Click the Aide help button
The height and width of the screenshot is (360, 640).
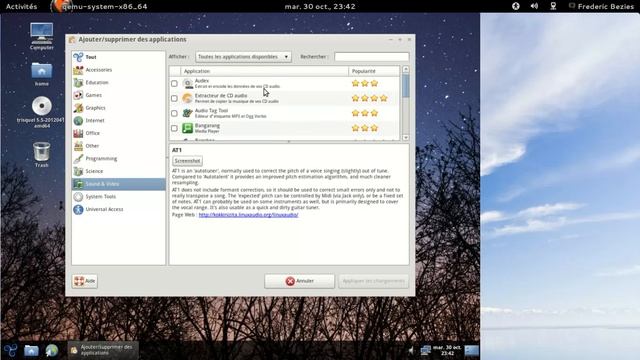tap(85, 281)
